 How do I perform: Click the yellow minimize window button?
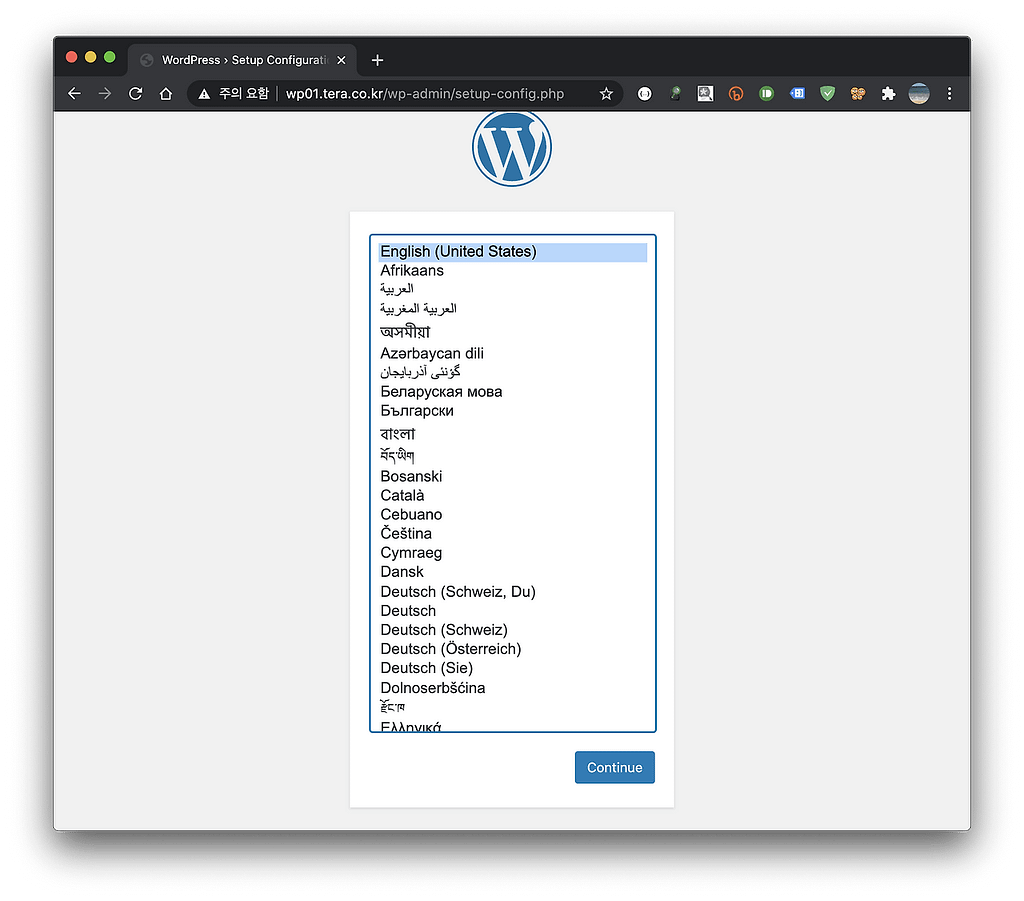tap(91, 57)
